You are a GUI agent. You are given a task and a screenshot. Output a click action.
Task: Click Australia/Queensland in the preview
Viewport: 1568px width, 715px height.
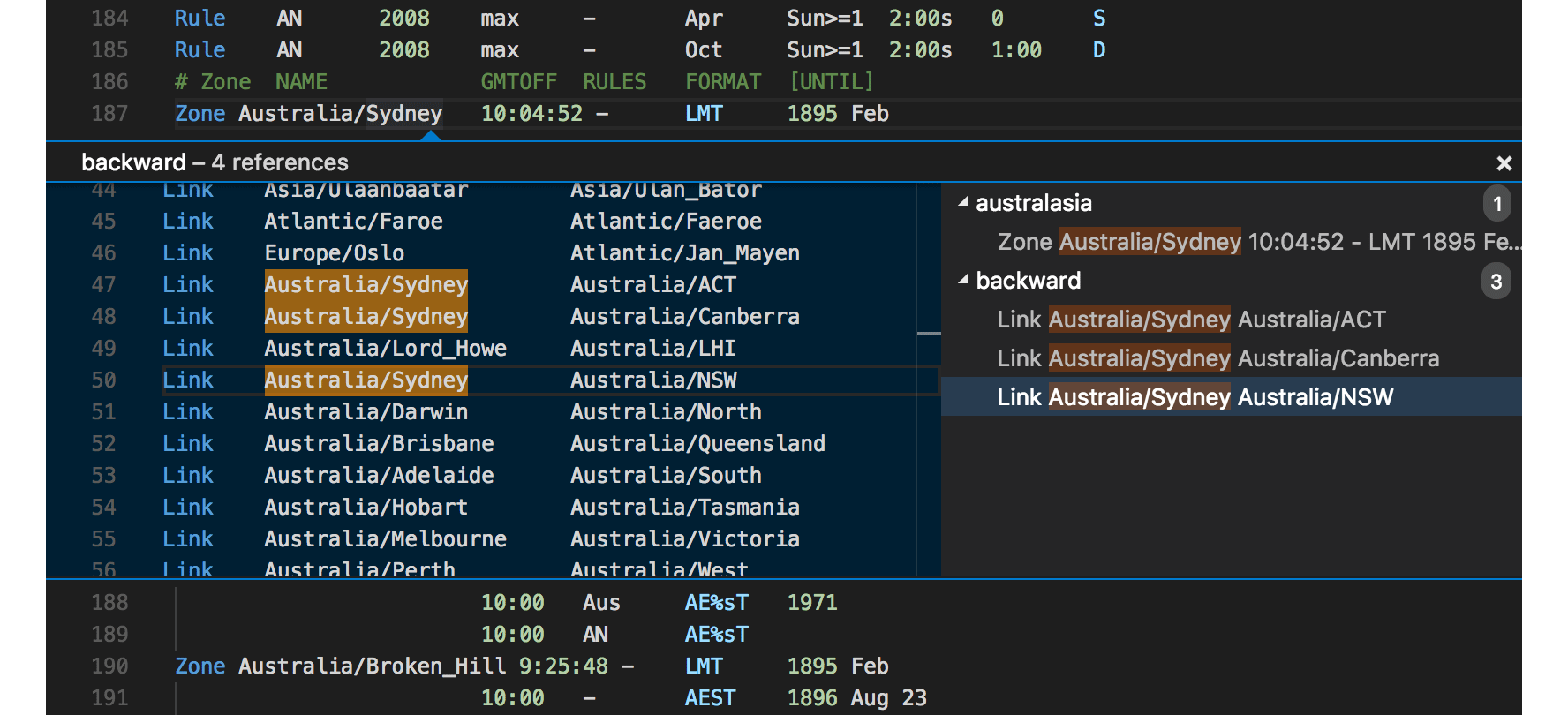697,444
